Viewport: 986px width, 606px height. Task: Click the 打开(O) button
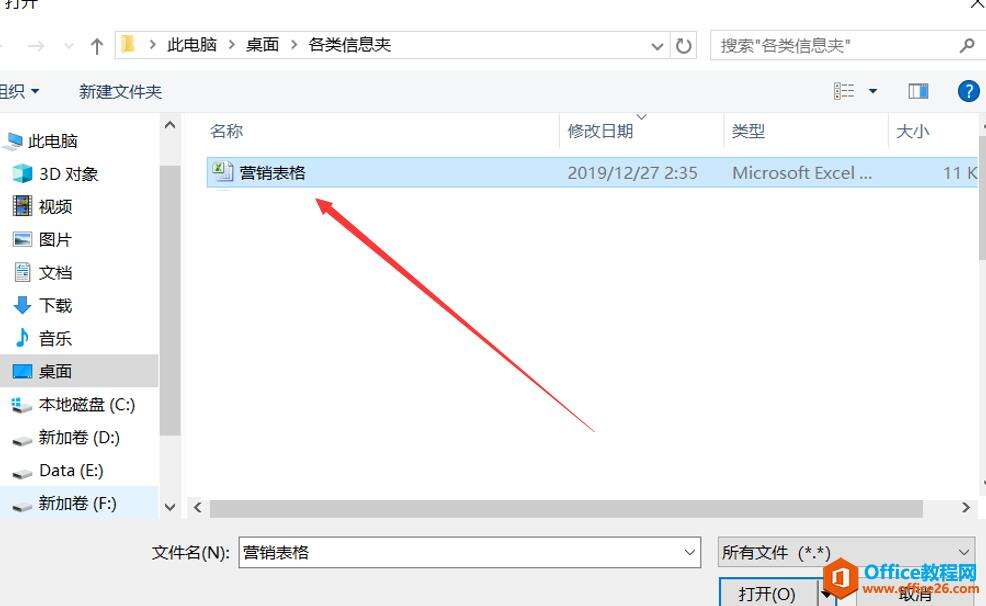click(x=767, y=593)
